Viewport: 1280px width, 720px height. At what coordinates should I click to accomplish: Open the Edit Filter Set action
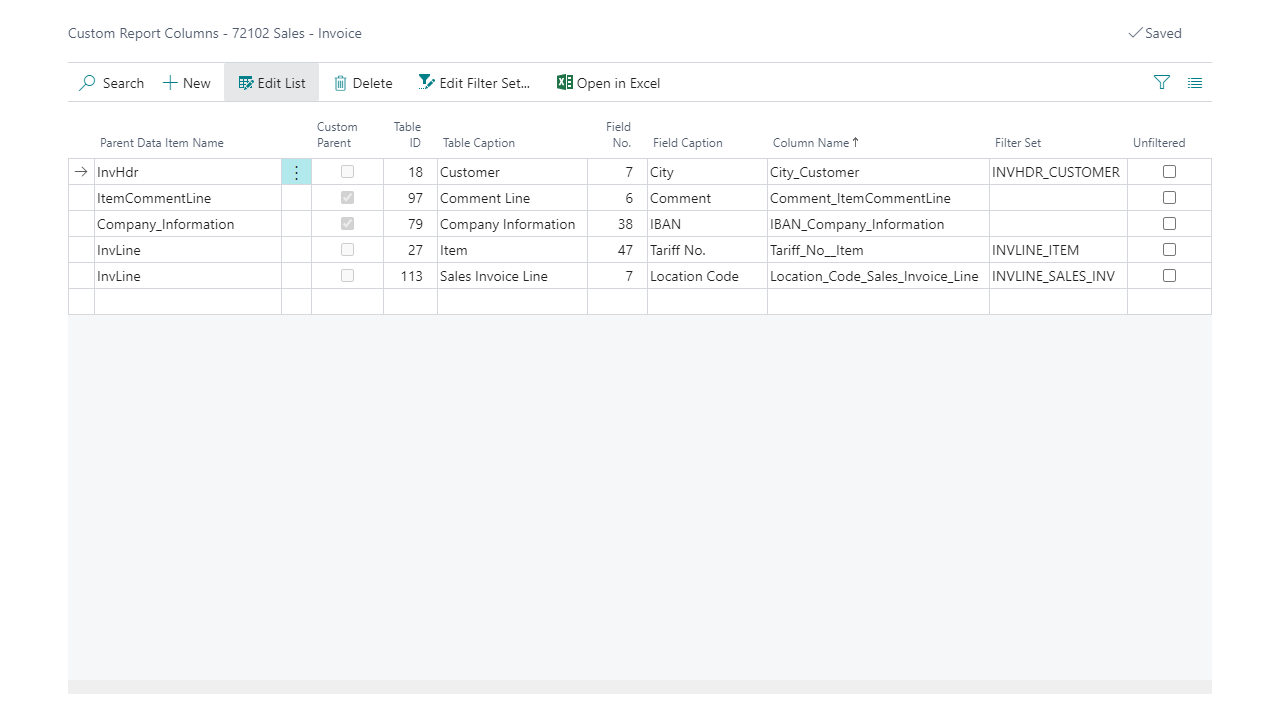coord(474,83)
